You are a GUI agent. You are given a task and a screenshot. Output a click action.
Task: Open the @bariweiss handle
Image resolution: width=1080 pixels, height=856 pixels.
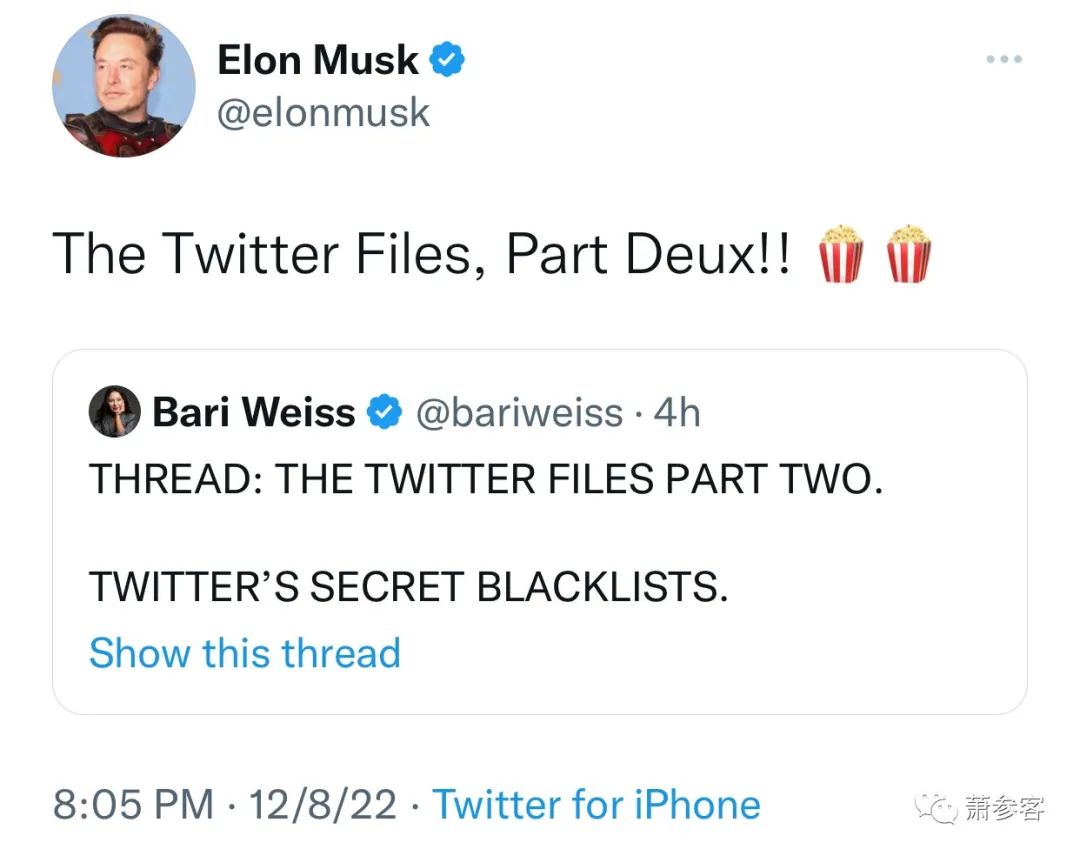coord(518,412)
